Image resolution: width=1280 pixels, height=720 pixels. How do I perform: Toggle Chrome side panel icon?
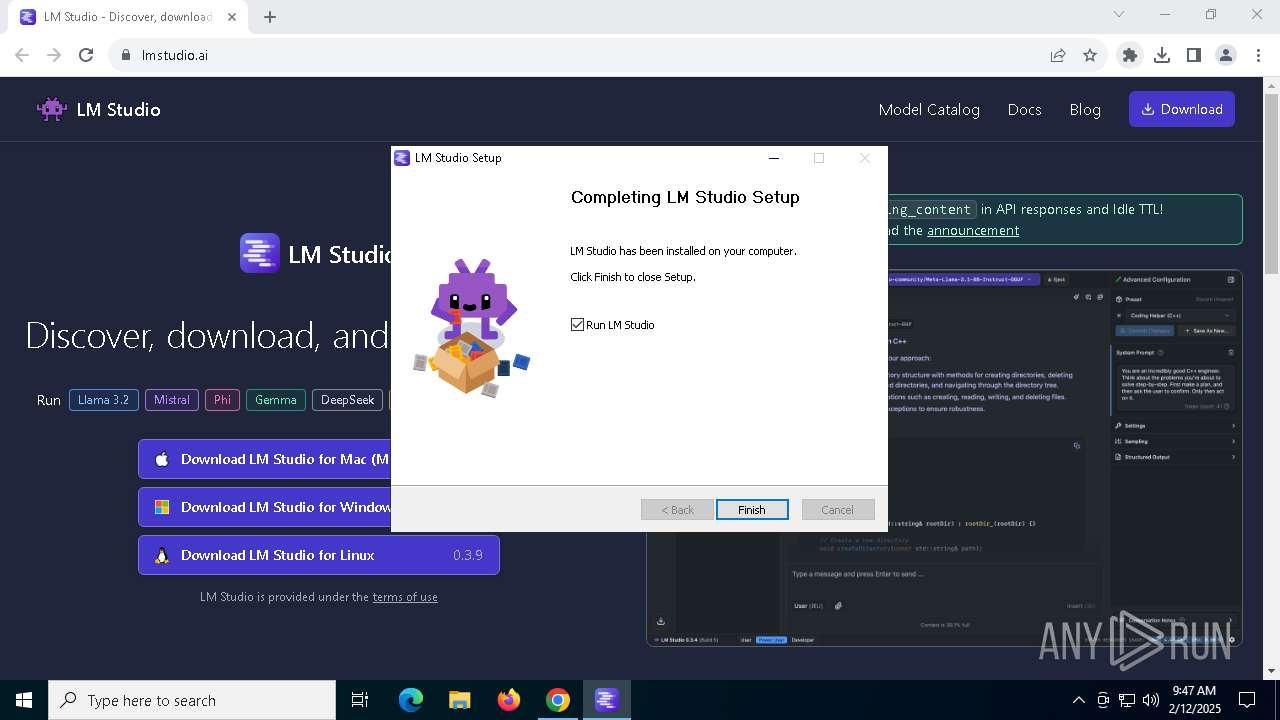coord(1194,55)
